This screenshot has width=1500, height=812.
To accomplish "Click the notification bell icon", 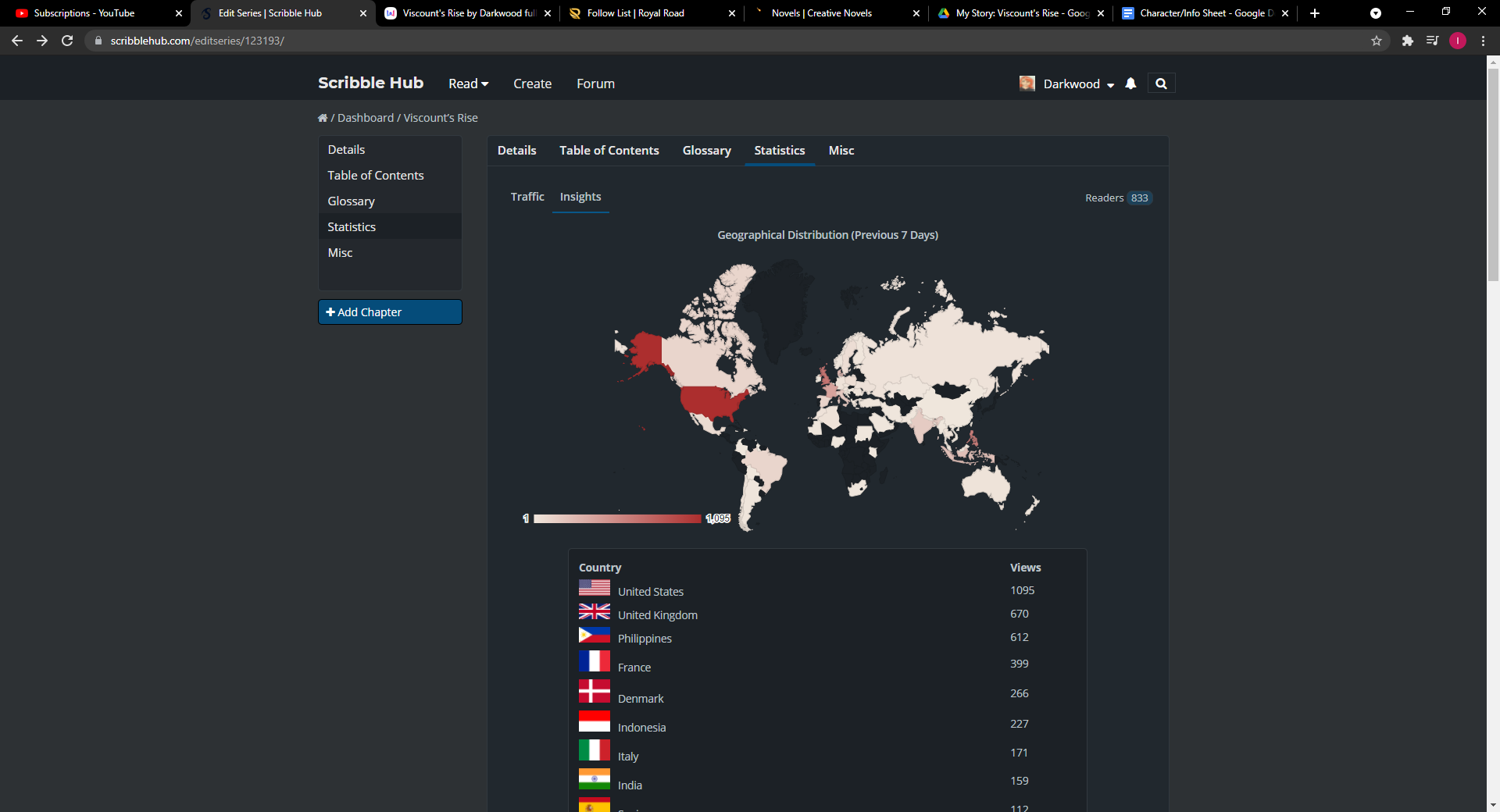I will coord(1130,84).
